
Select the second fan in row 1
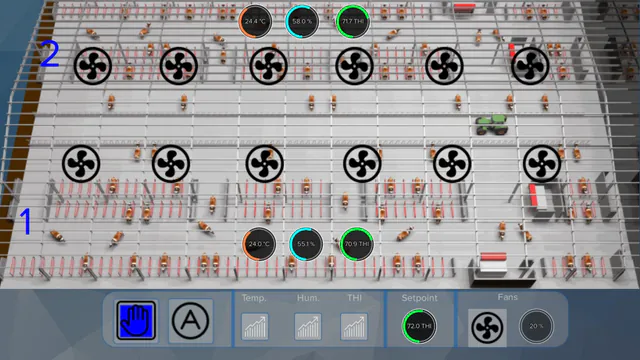(x=171, y=163)
